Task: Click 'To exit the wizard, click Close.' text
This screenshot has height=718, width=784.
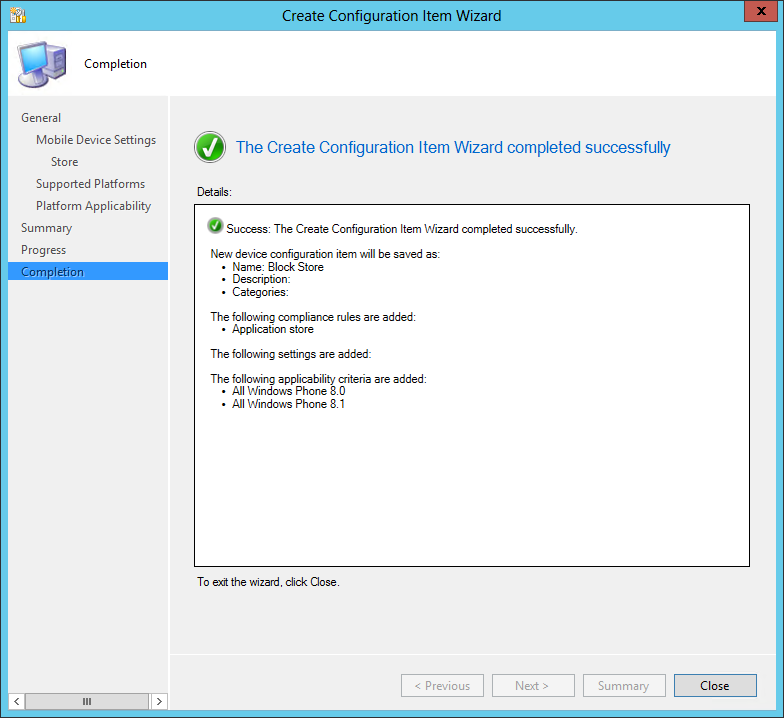Action: [268, 582]
